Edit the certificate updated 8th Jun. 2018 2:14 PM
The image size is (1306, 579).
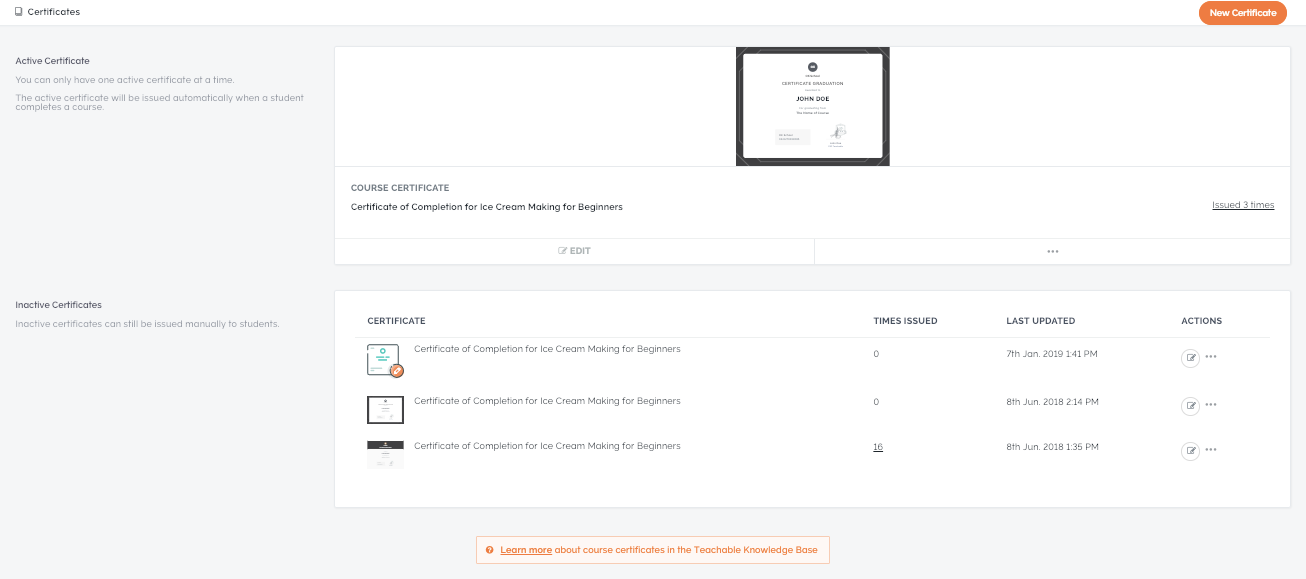pos(1190,406)
